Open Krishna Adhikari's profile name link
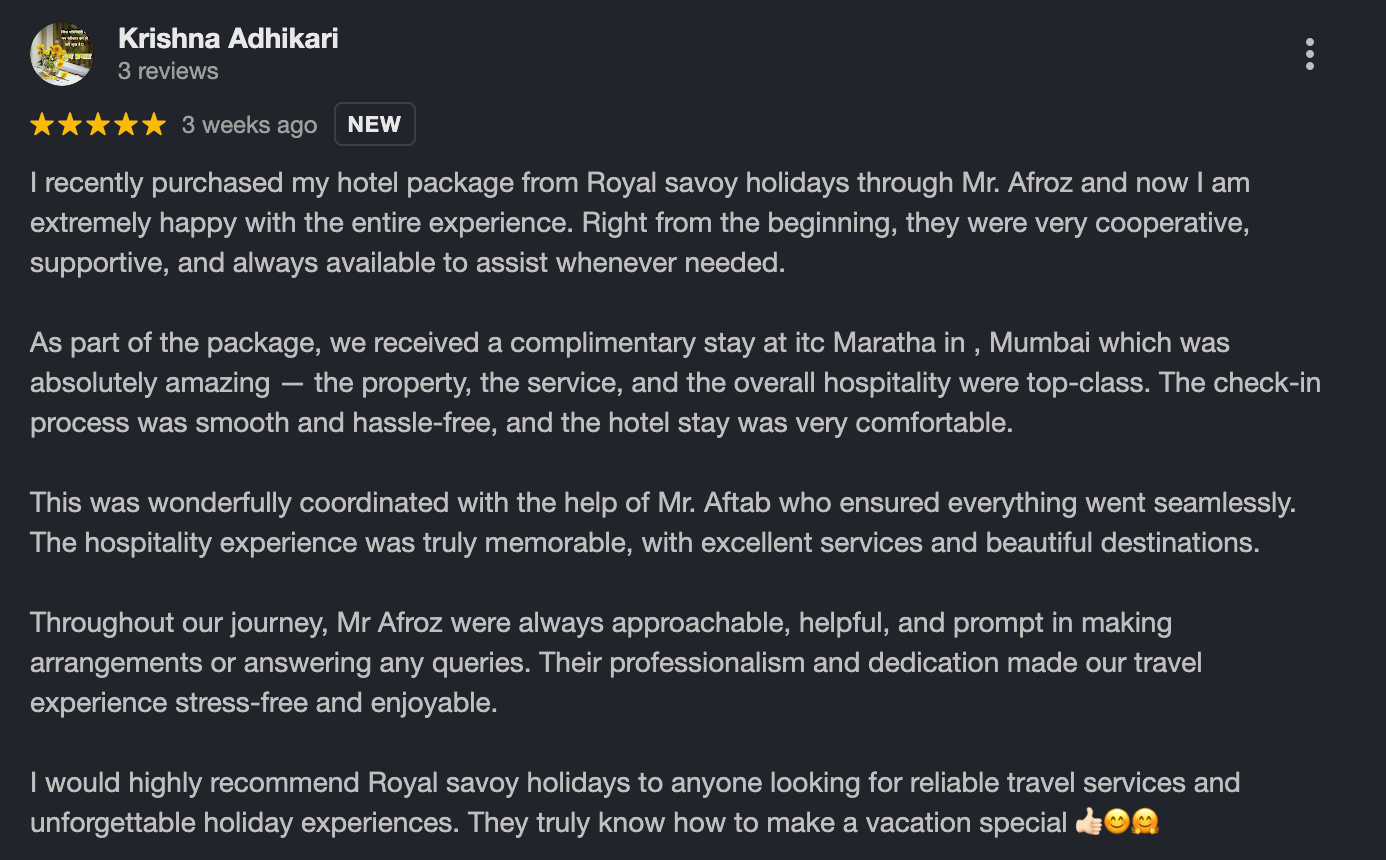The height and width of the screenshot is (860, 1386). 228,39
